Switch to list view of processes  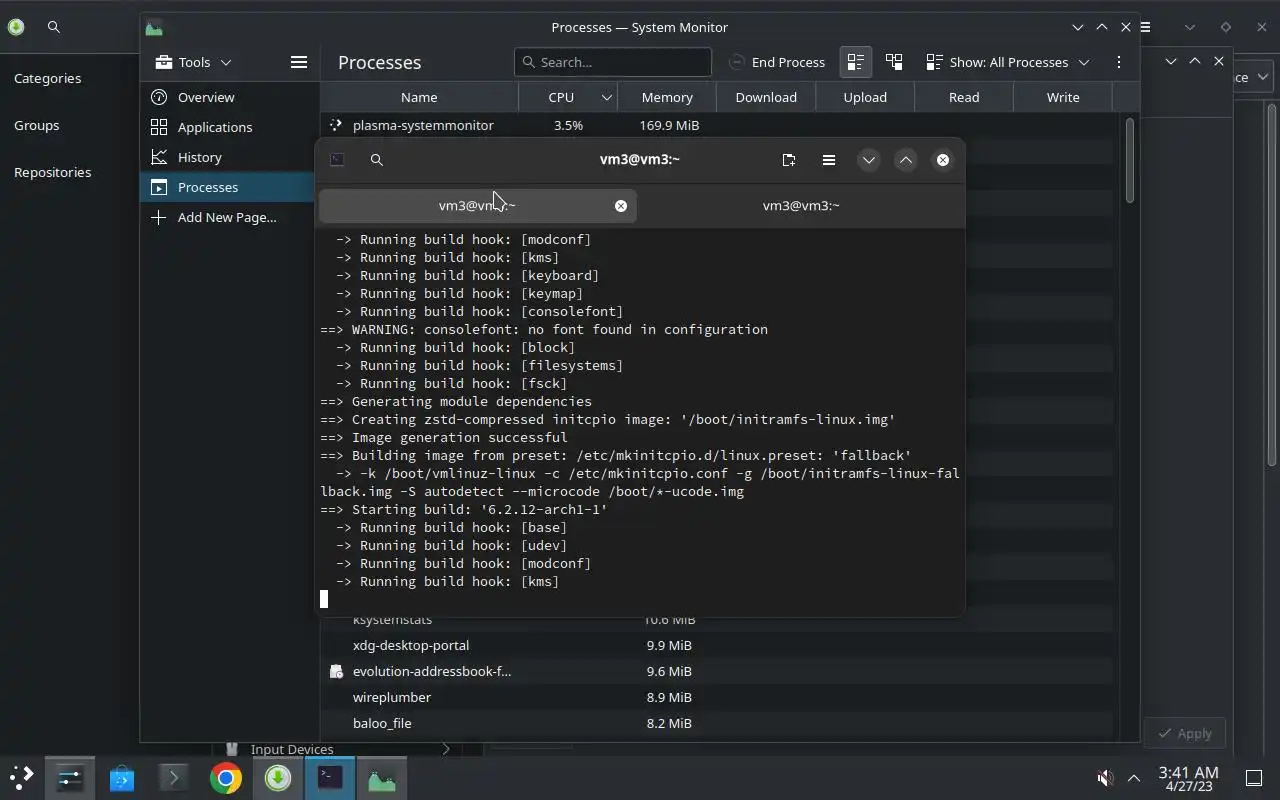click(855, 62)
